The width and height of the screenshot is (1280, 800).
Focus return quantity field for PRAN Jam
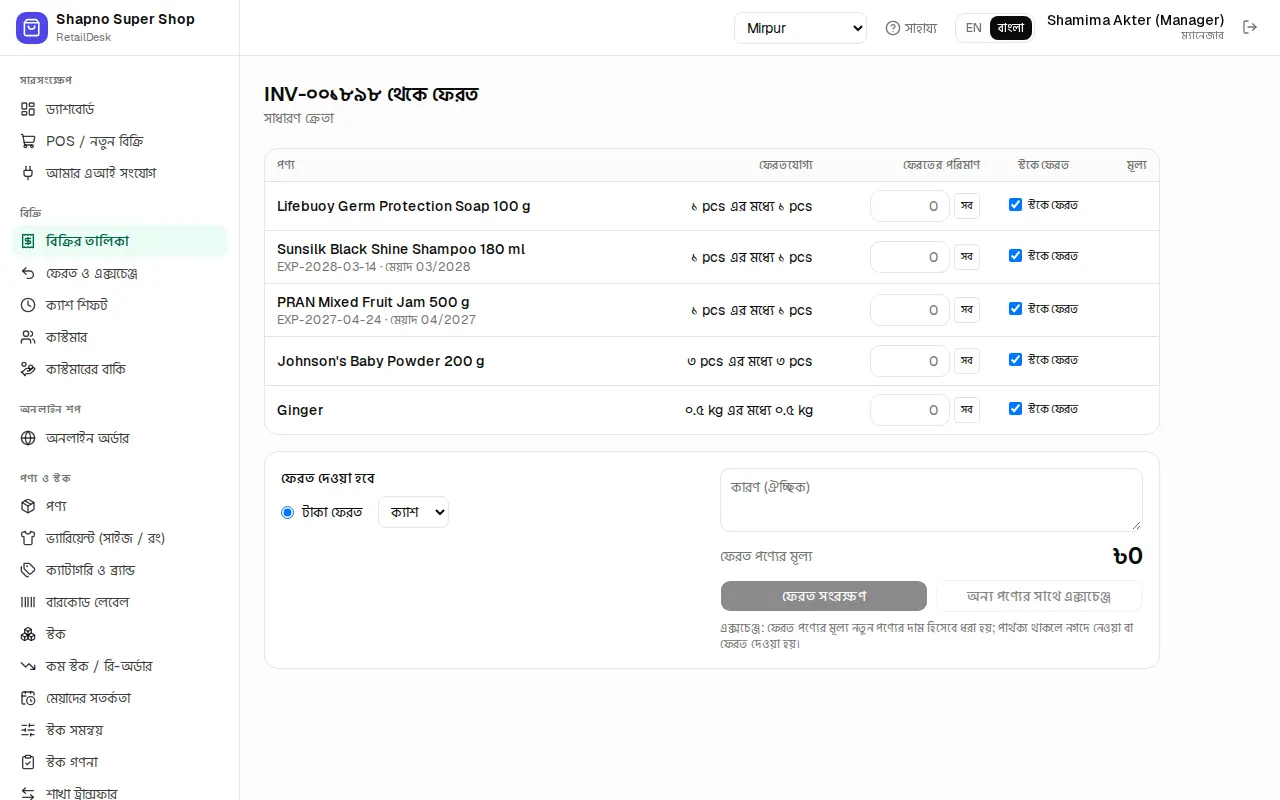click(x=910, y=310)
